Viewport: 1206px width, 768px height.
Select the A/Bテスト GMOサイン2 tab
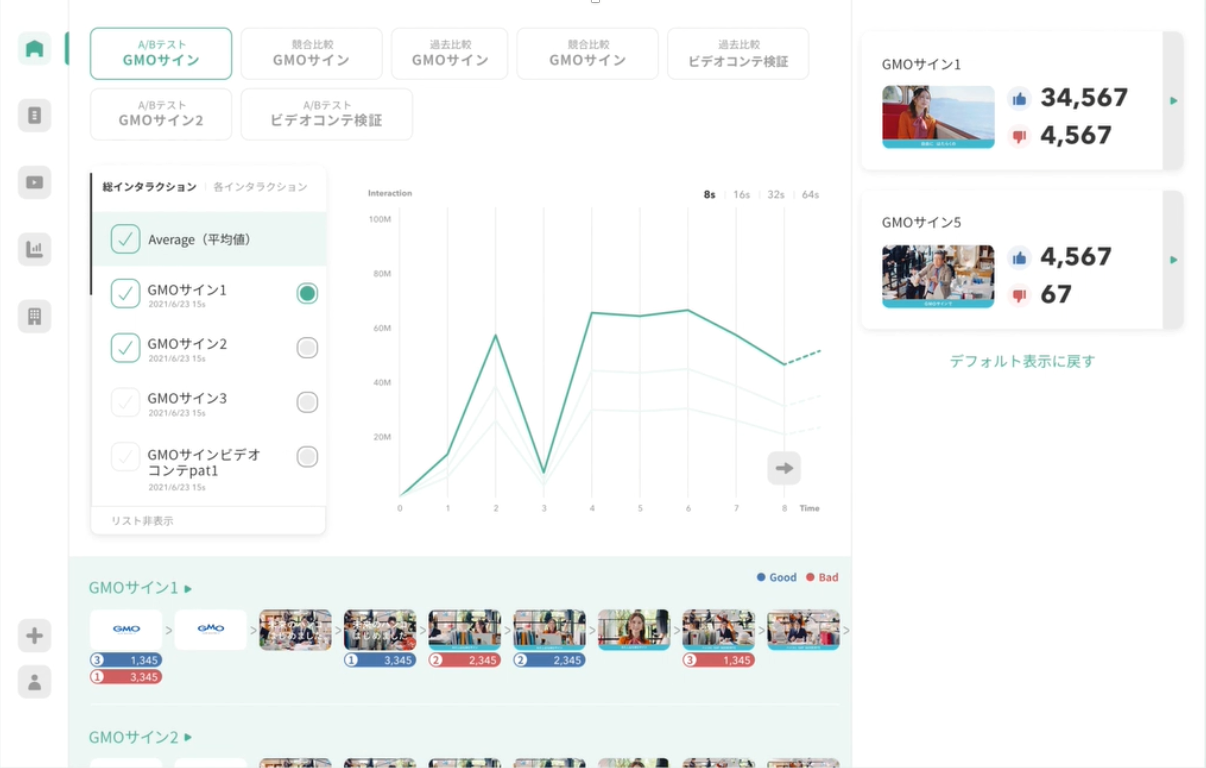(x=161, y=114)
